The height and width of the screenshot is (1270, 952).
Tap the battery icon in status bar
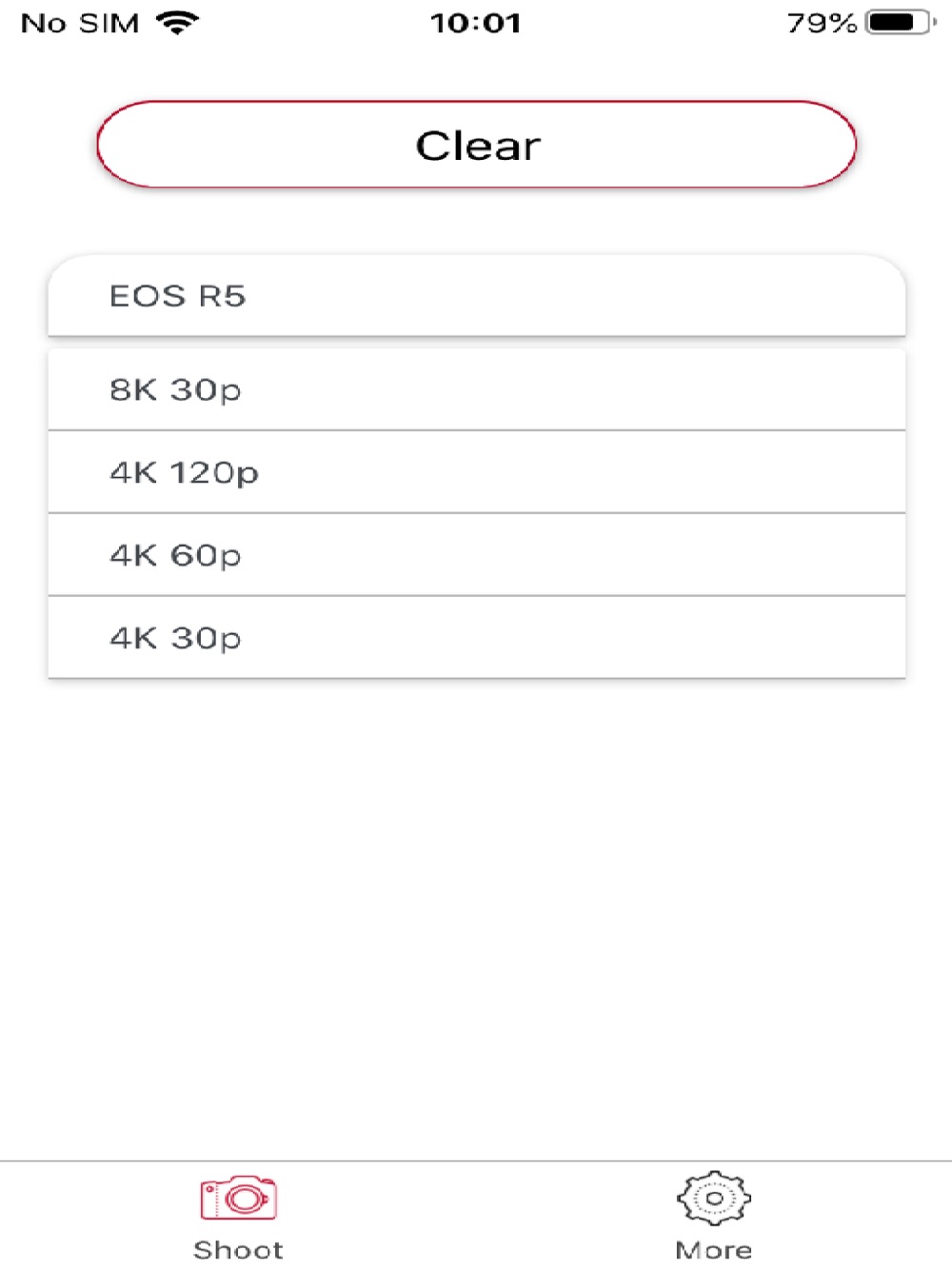point(901,22)
